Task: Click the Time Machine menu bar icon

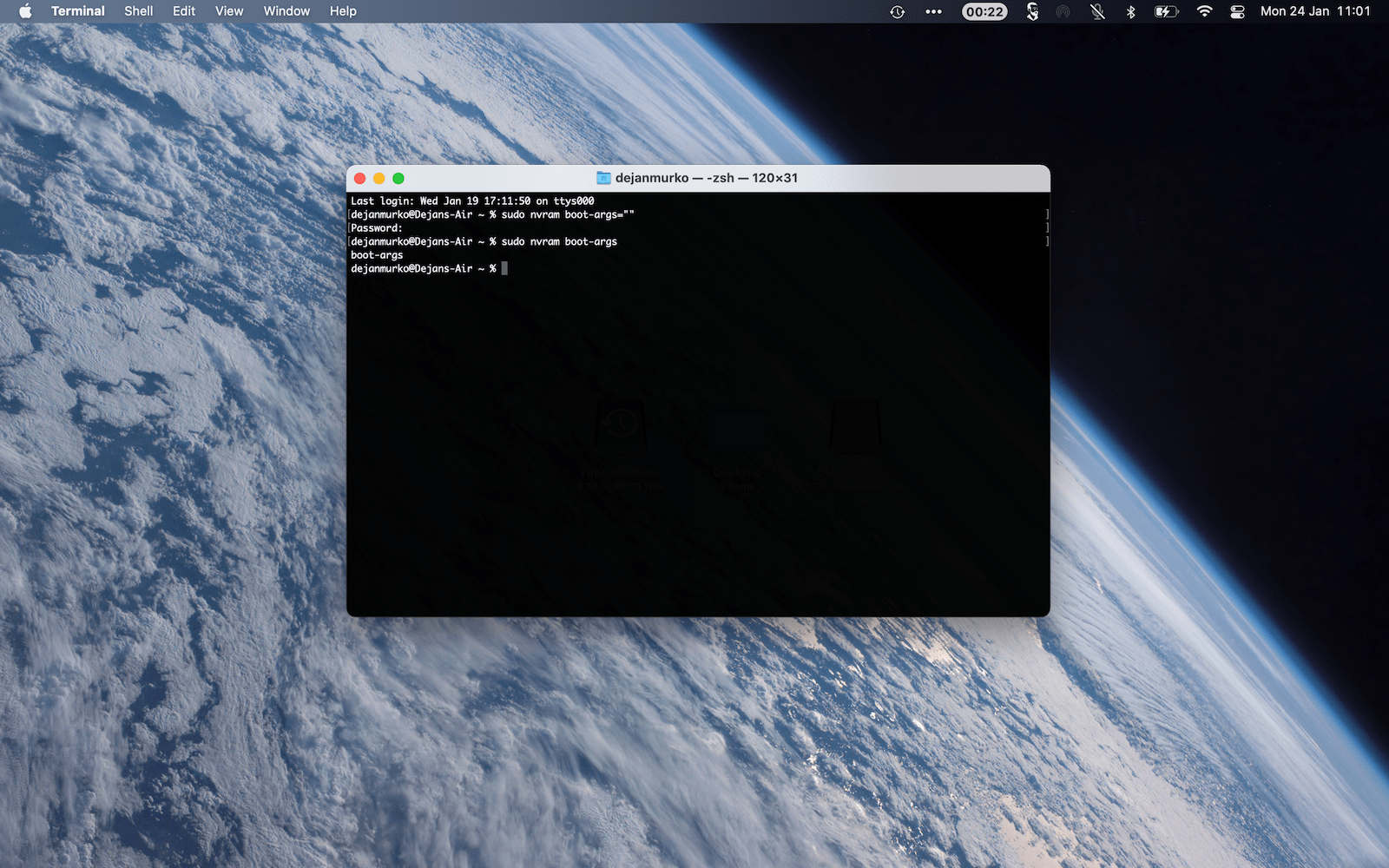Action: pyautogui.click(x=897, y=11)
